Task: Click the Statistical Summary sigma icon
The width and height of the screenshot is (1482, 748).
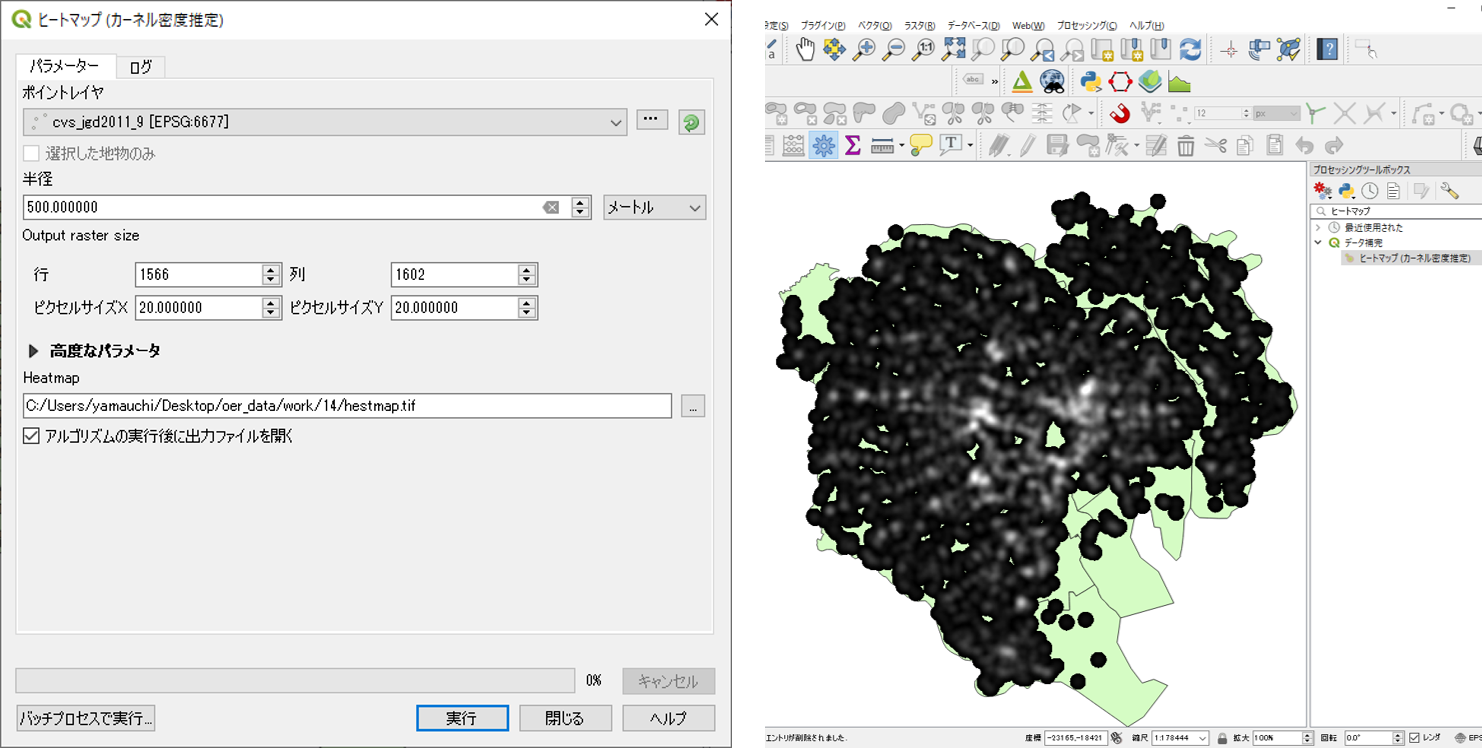Action: click(853, 145)
